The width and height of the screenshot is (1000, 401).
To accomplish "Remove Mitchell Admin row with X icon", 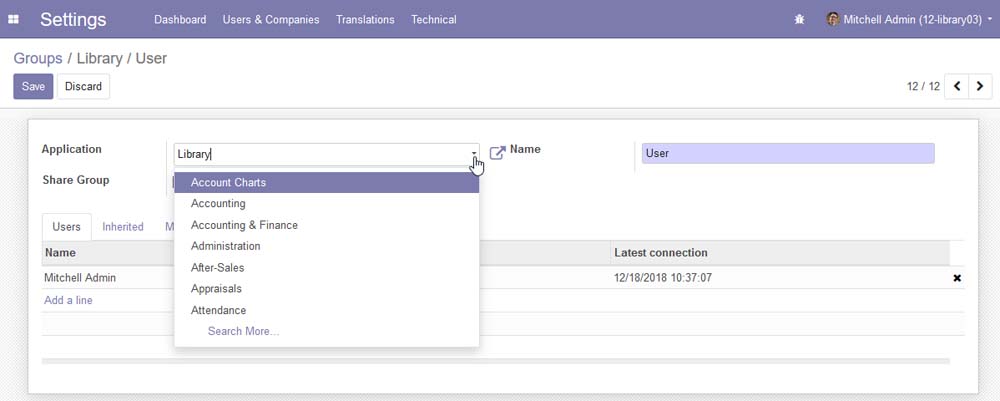I will pyautogui.click(x=956, y=278).
